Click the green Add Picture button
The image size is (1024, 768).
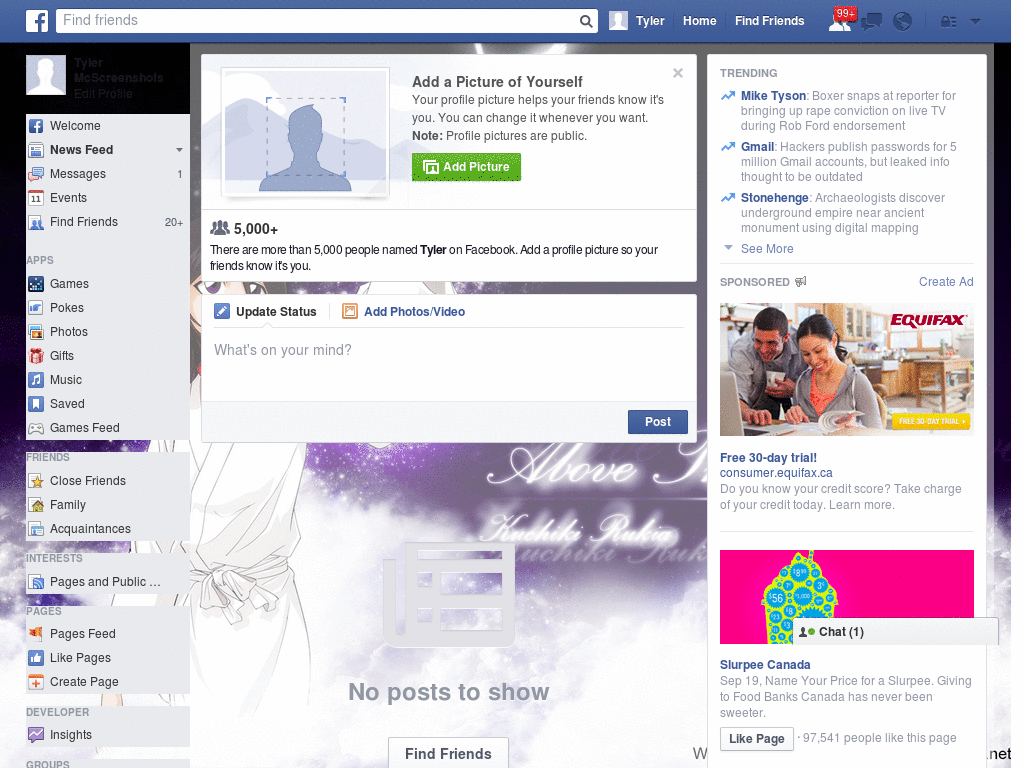(x=466, y=167)
